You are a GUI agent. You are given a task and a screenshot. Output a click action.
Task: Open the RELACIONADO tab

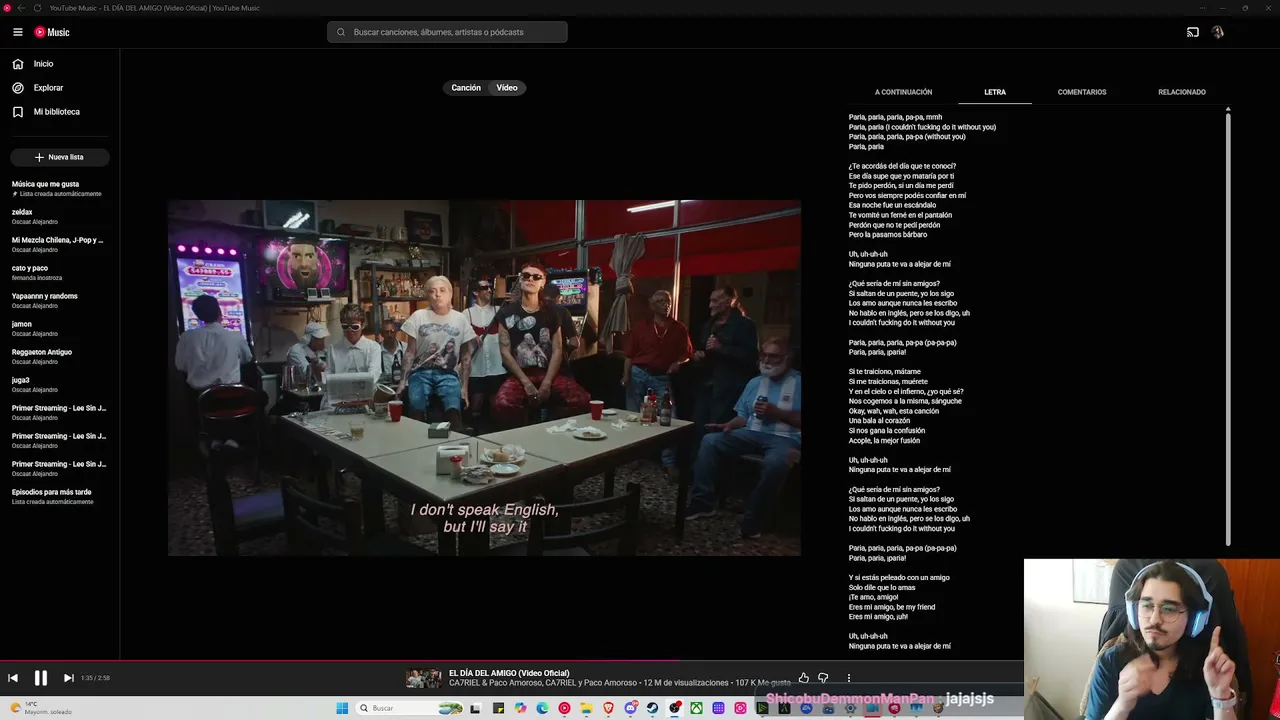point(1182,92)
